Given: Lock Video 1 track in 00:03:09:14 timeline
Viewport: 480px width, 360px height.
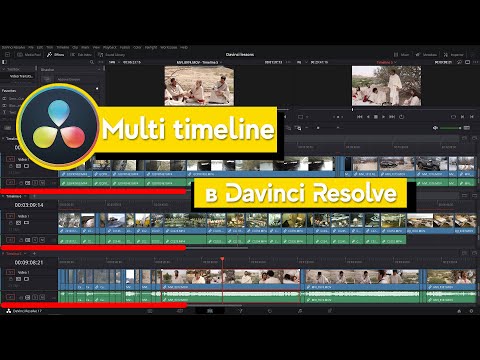Looking at the screenshot, I should click(11, 222).
